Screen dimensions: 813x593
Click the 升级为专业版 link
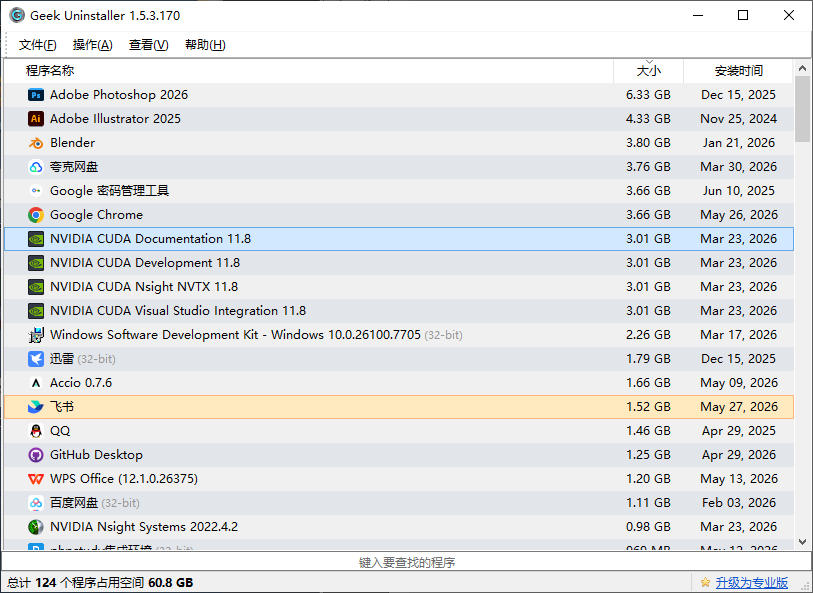coord(751,583)
